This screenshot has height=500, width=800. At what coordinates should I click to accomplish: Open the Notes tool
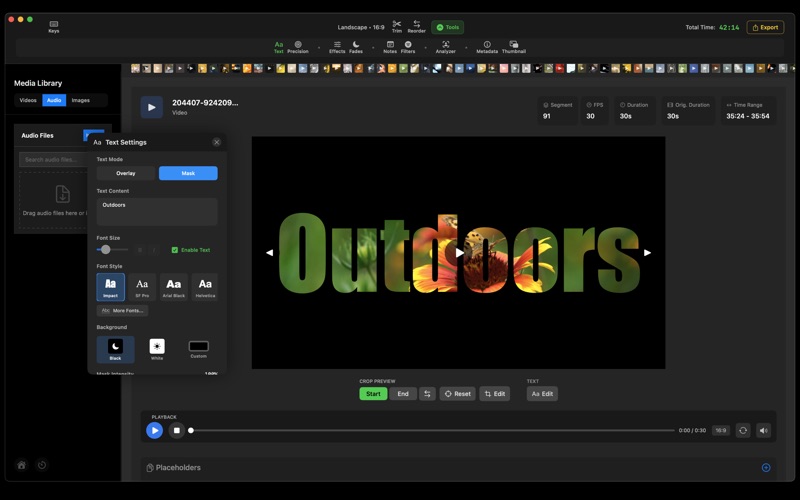pyautogui.click(x=390, y=47)
